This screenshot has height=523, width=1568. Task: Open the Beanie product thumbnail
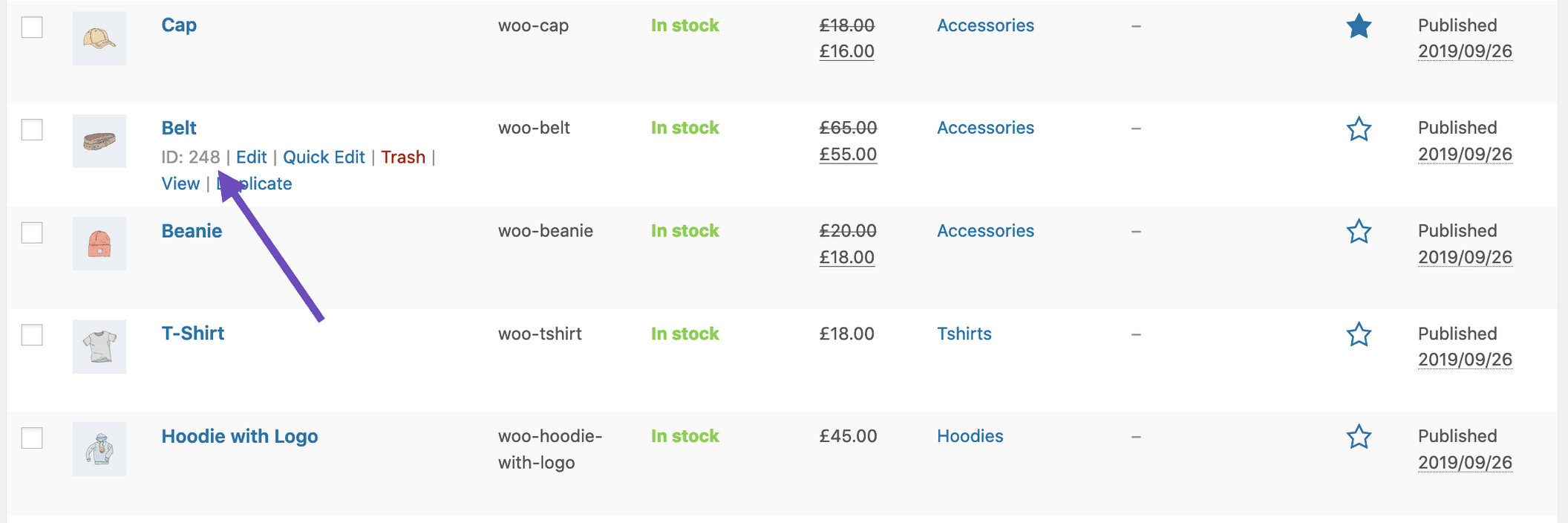[99, 243]
